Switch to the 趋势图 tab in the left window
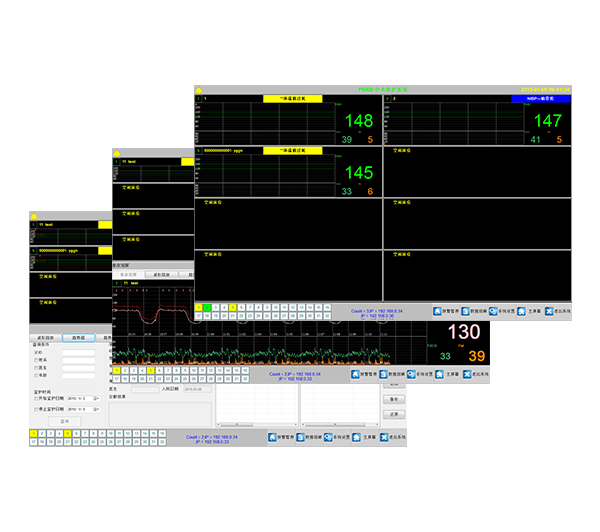 tap(76, 338)
